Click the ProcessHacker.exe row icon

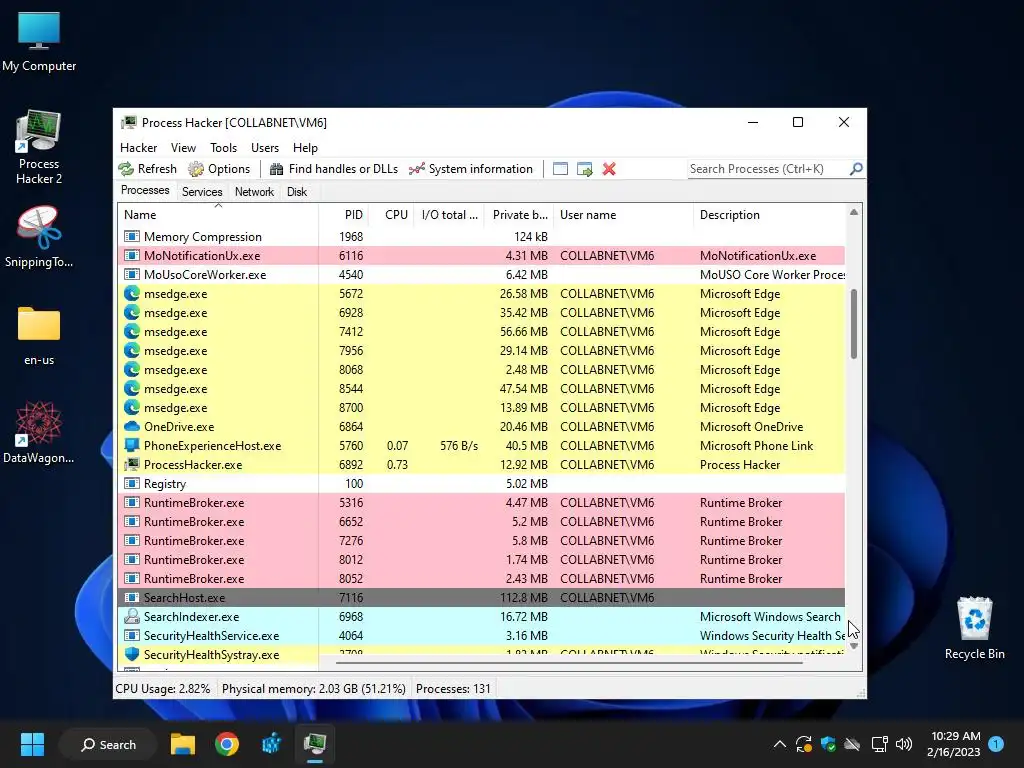click(x=132, y=464)
